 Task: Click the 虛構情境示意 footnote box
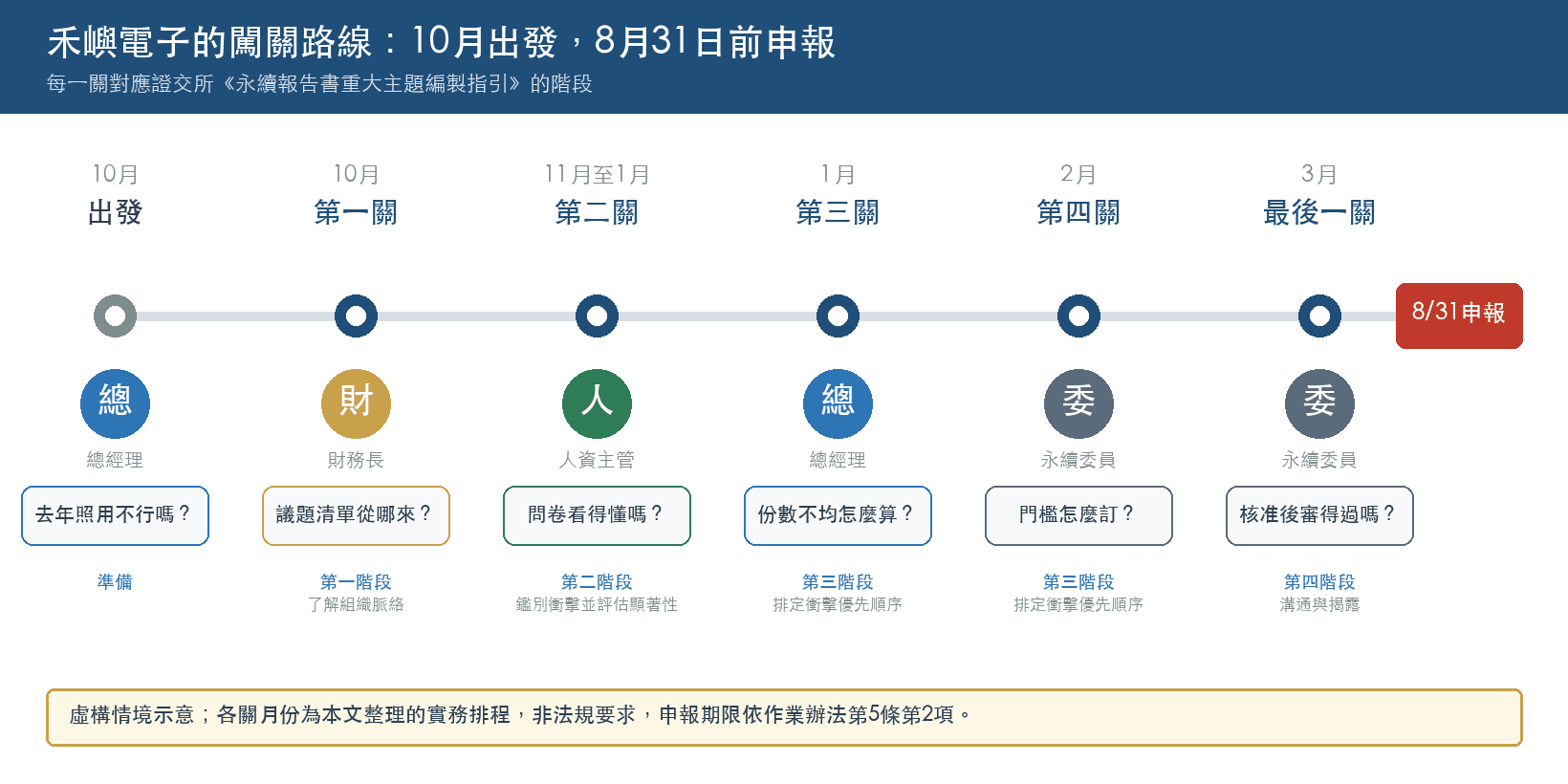coord(784,717)
